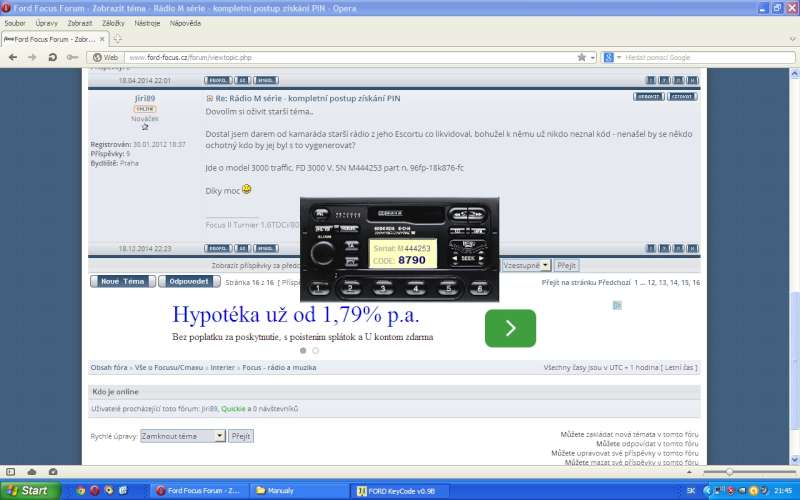
Task: Click the zoom slider in status bar
Action: tap(729, 471)
